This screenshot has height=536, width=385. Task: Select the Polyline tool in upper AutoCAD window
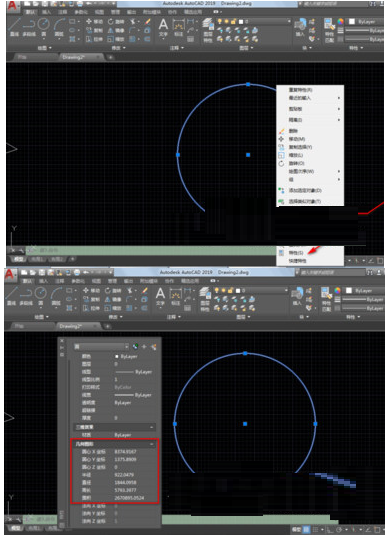pyautogui.click(x=29, y=27)
